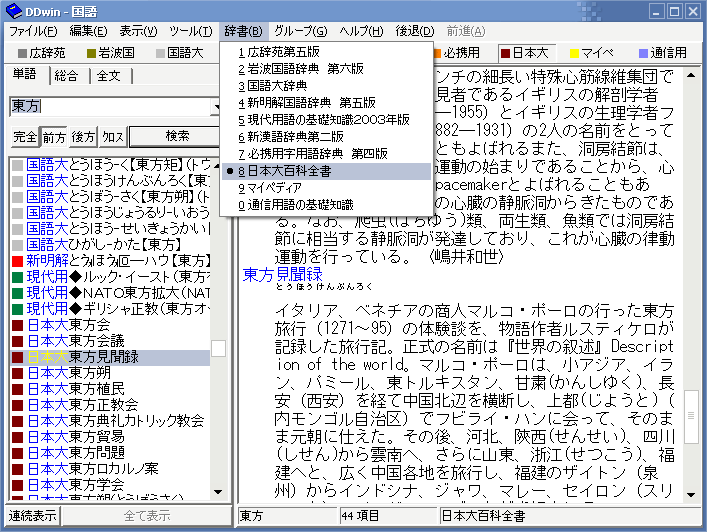Open the ツール(T) menu
This screenshot has height=532, width=707.
(x=190, y=31)
